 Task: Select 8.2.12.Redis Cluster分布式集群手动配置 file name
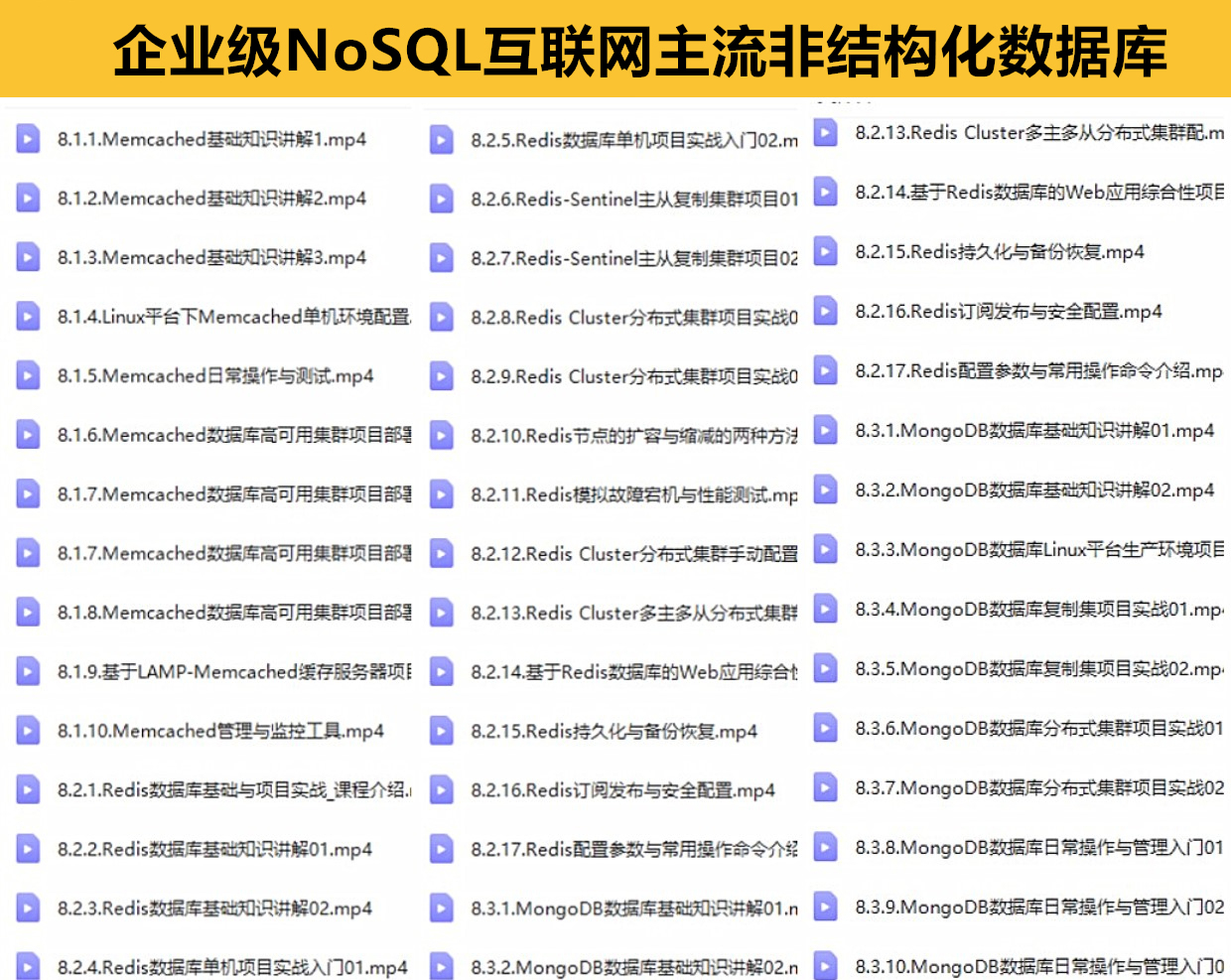coord(633,554)
